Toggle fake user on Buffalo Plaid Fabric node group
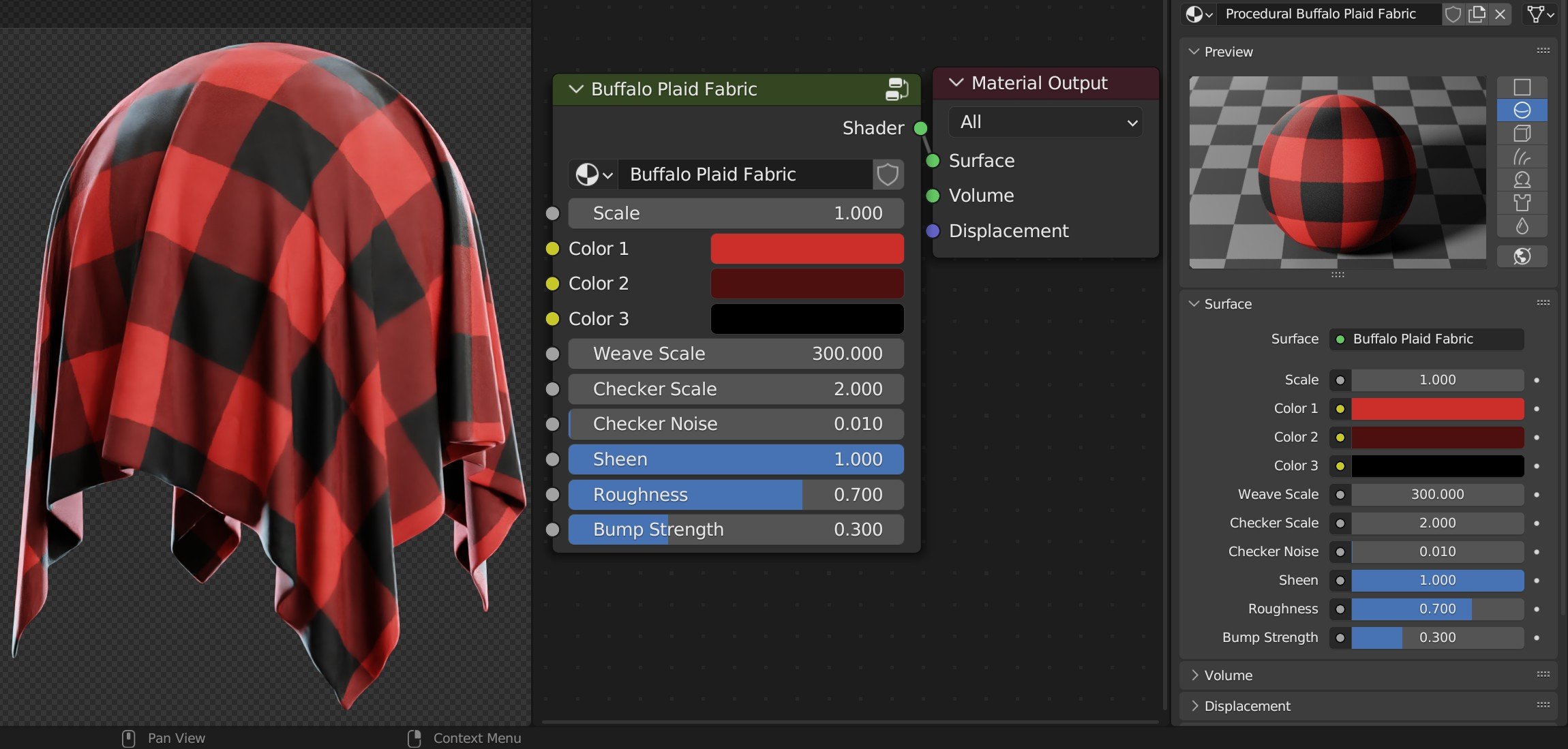The image size is (1568, 749). [888, 174]
